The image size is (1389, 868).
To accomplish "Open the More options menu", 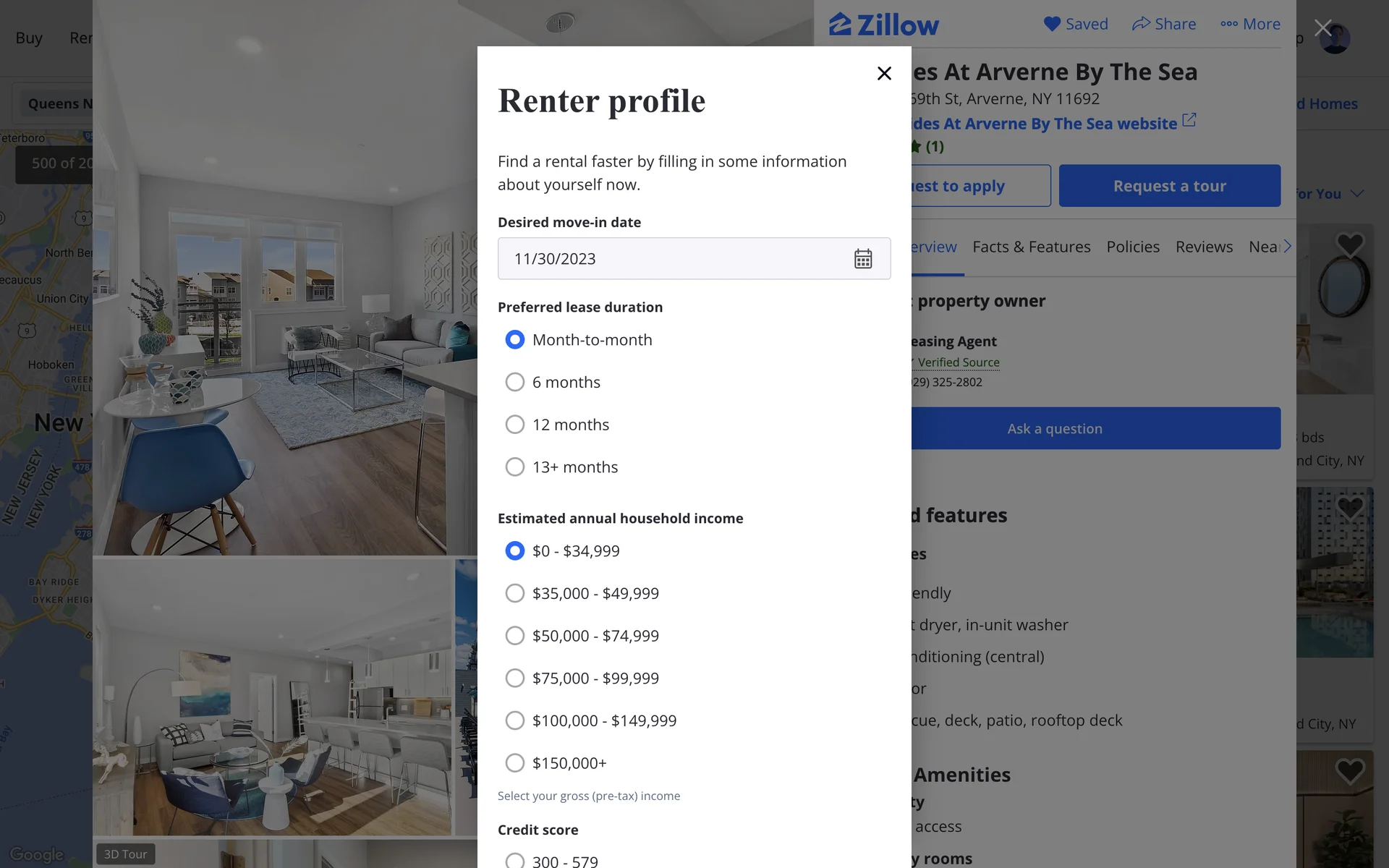I will (1250, 24).
